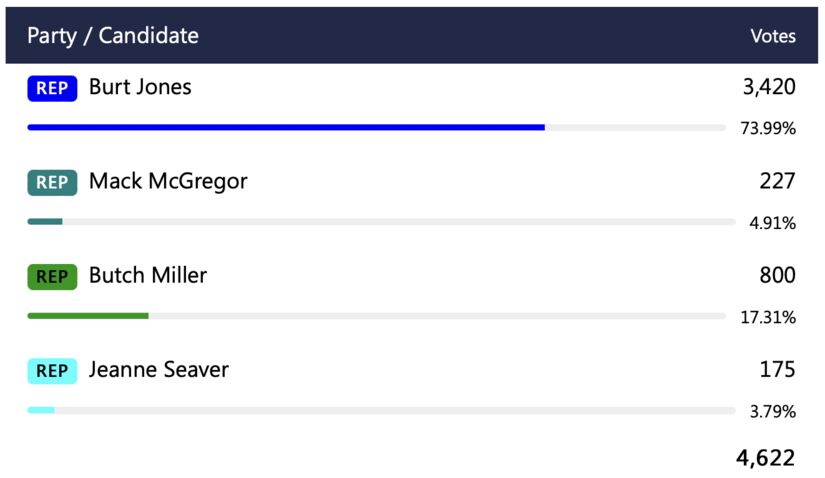Click Butch Miller's green vote progress bar
Screen dimensions: 825x478
pyautogui.click(x=88, y=316)
